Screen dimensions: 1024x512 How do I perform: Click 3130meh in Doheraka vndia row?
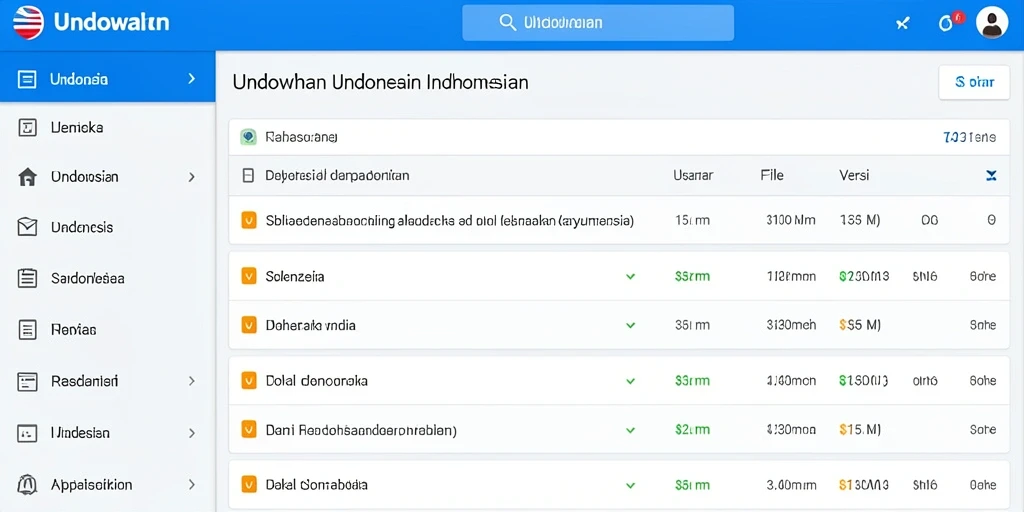[x=791, y=325]
